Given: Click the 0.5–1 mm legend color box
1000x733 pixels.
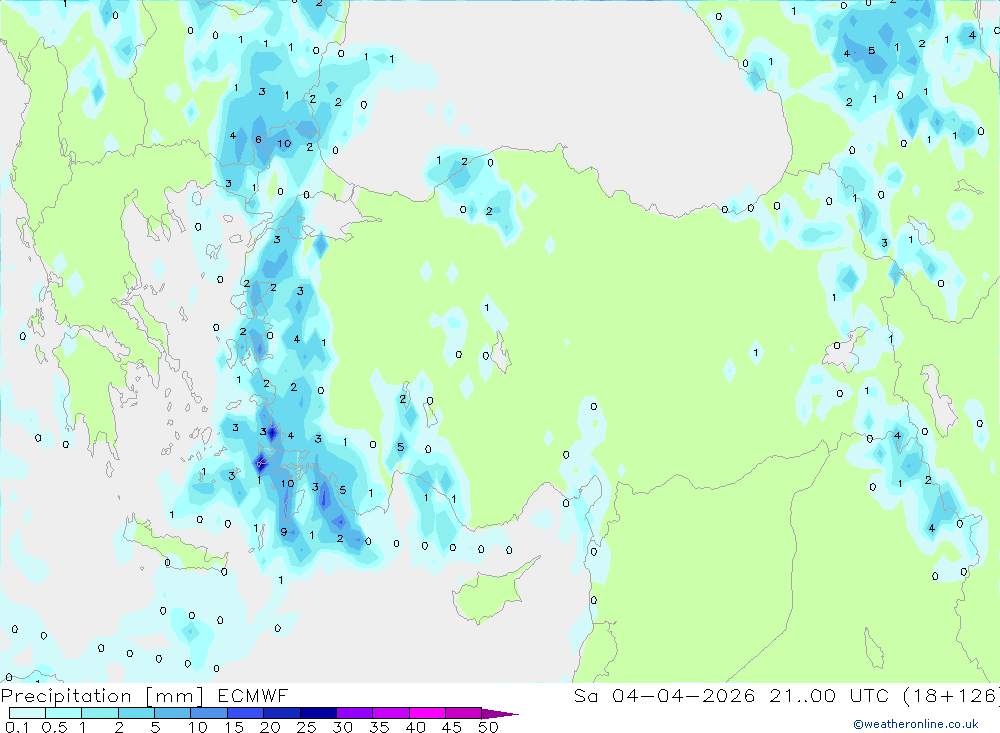Looking at the screenshot, I should coord(64,713).
